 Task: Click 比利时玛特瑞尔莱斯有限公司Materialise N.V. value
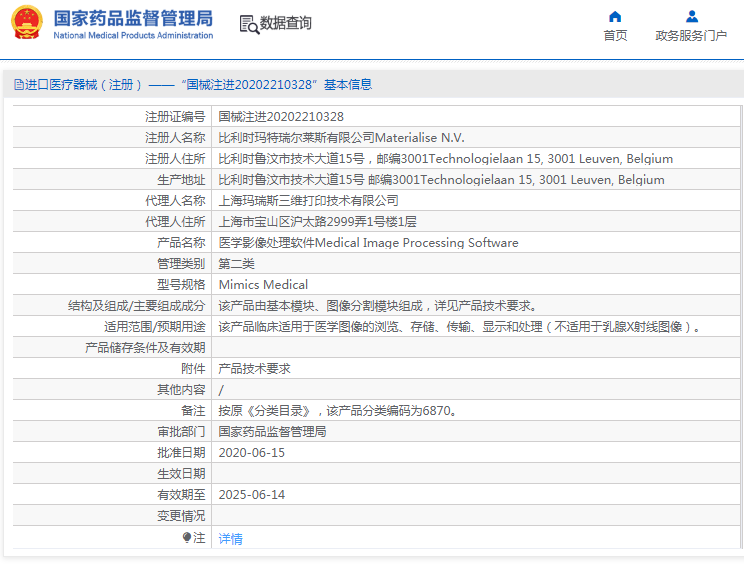click(341, 138)
